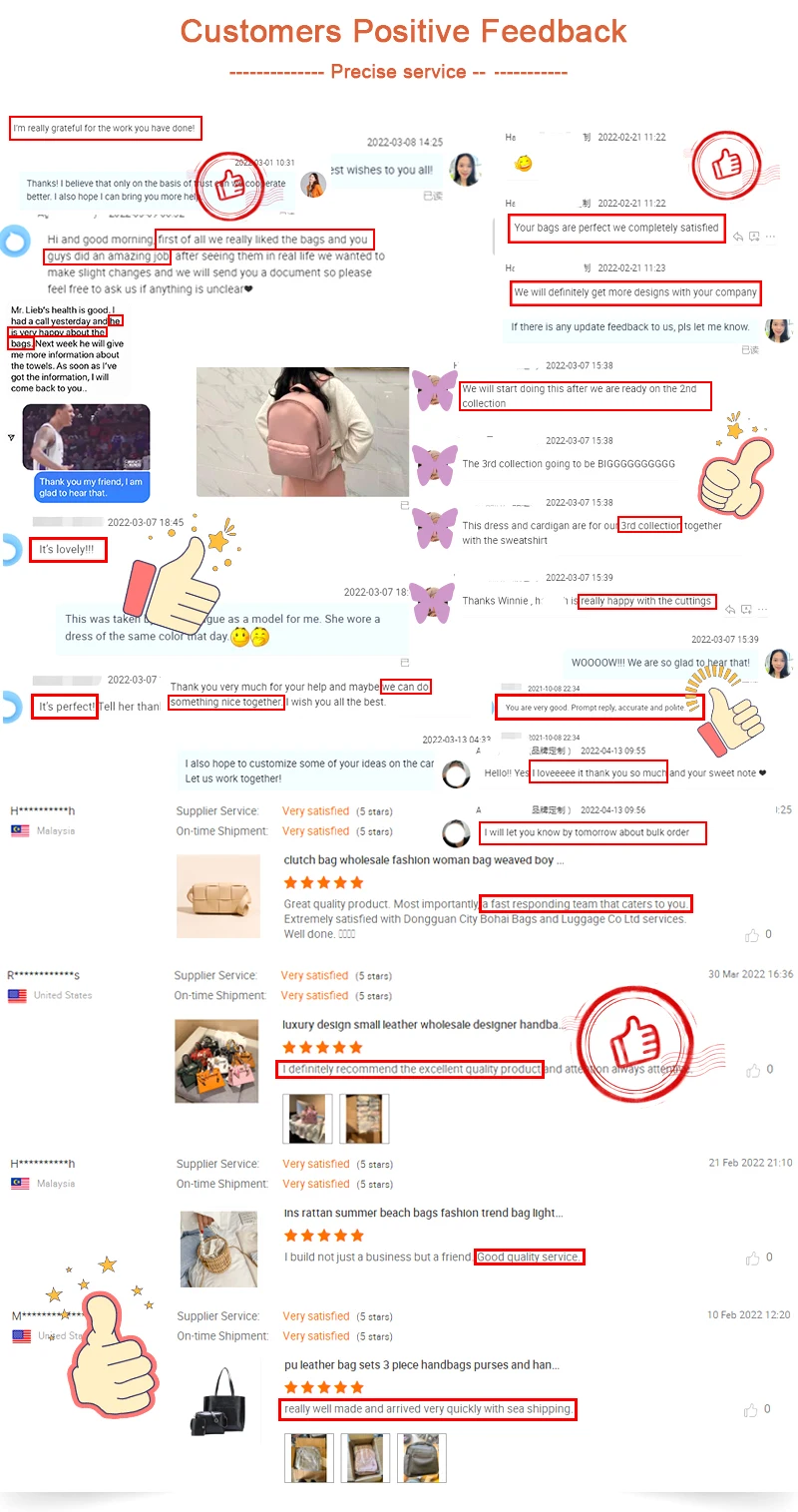Click the helpful thumbs-up icon on luxury handbag review
The image size is (798, 1512).
point(753,1070)
